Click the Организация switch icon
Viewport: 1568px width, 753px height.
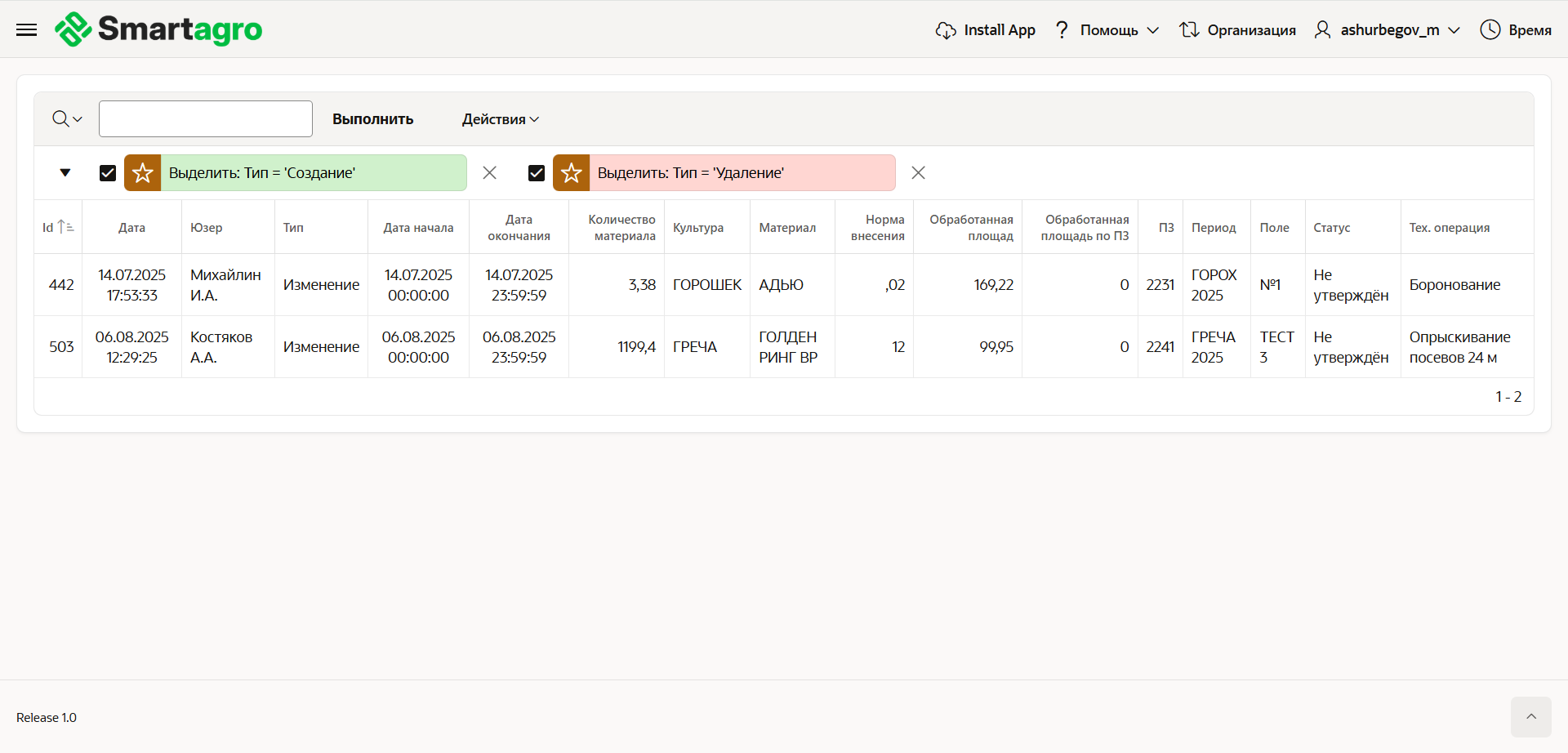tap(1189, 30)
